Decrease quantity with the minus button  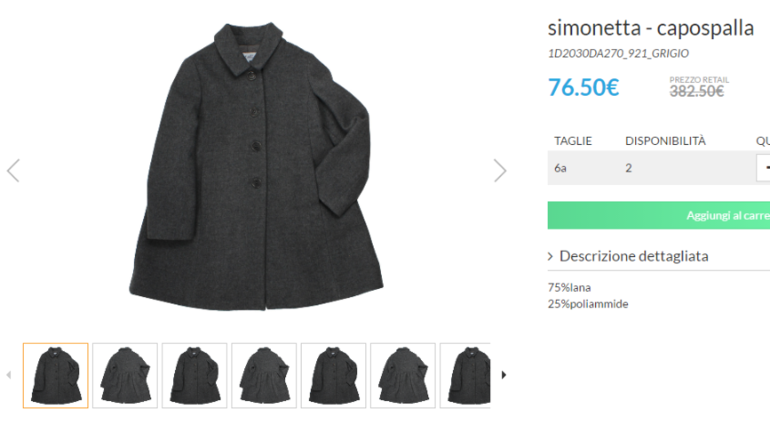[x=764, y=168]
